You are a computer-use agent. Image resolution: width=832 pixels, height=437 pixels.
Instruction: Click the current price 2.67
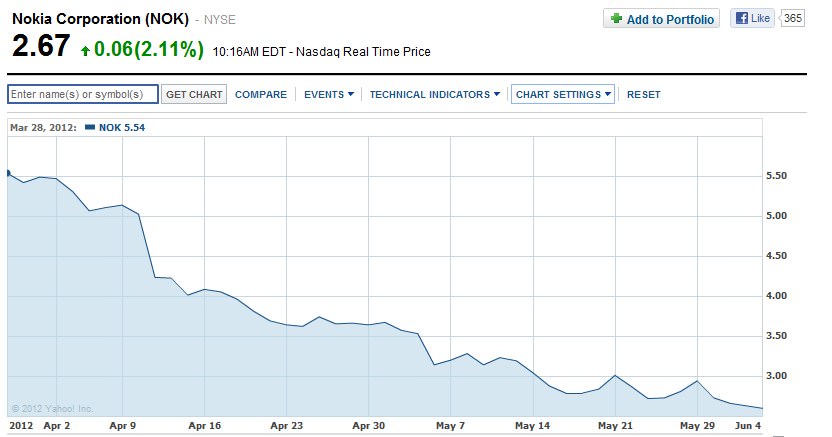41,46
